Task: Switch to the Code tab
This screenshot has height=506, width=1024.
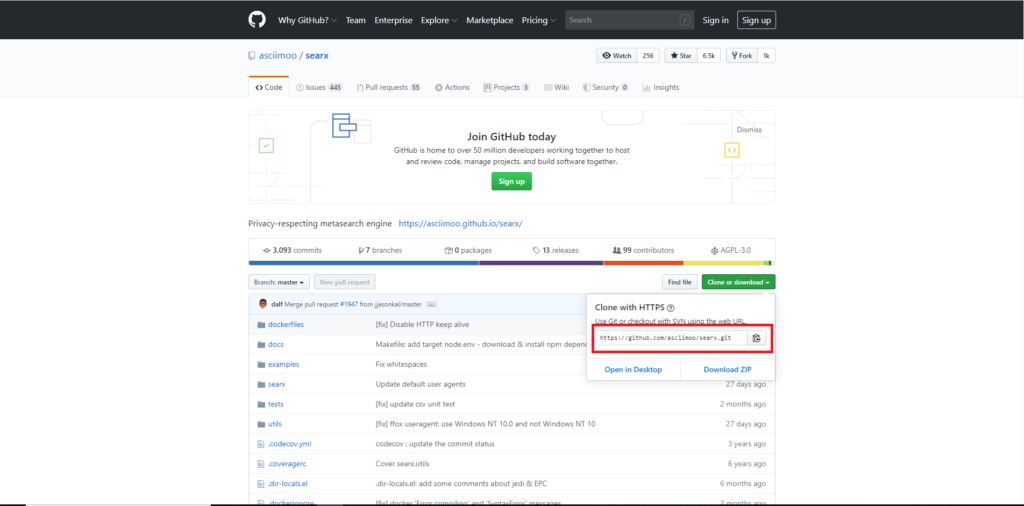Action: pos(268,87)
